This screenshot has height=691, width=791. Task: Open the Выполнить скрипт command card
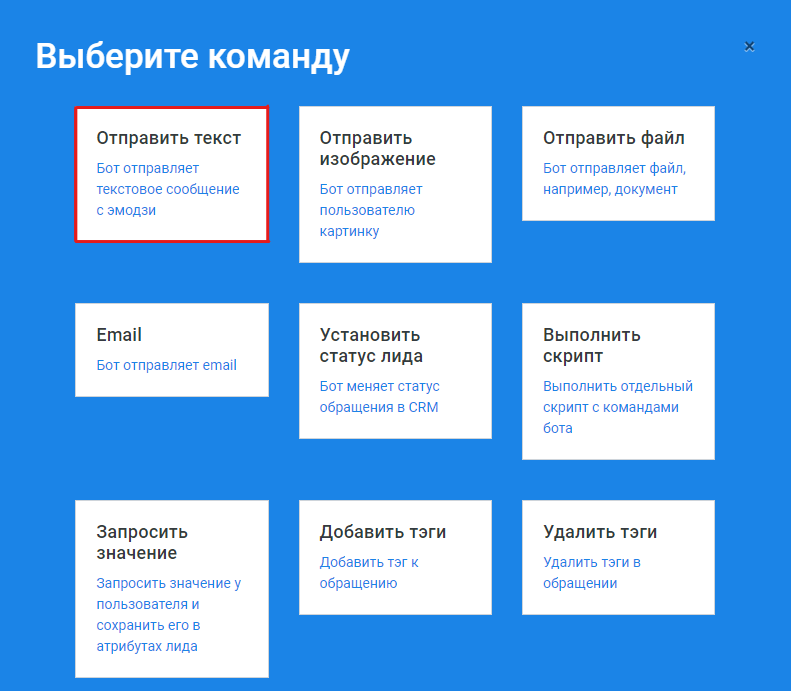[x=618, y=381]
